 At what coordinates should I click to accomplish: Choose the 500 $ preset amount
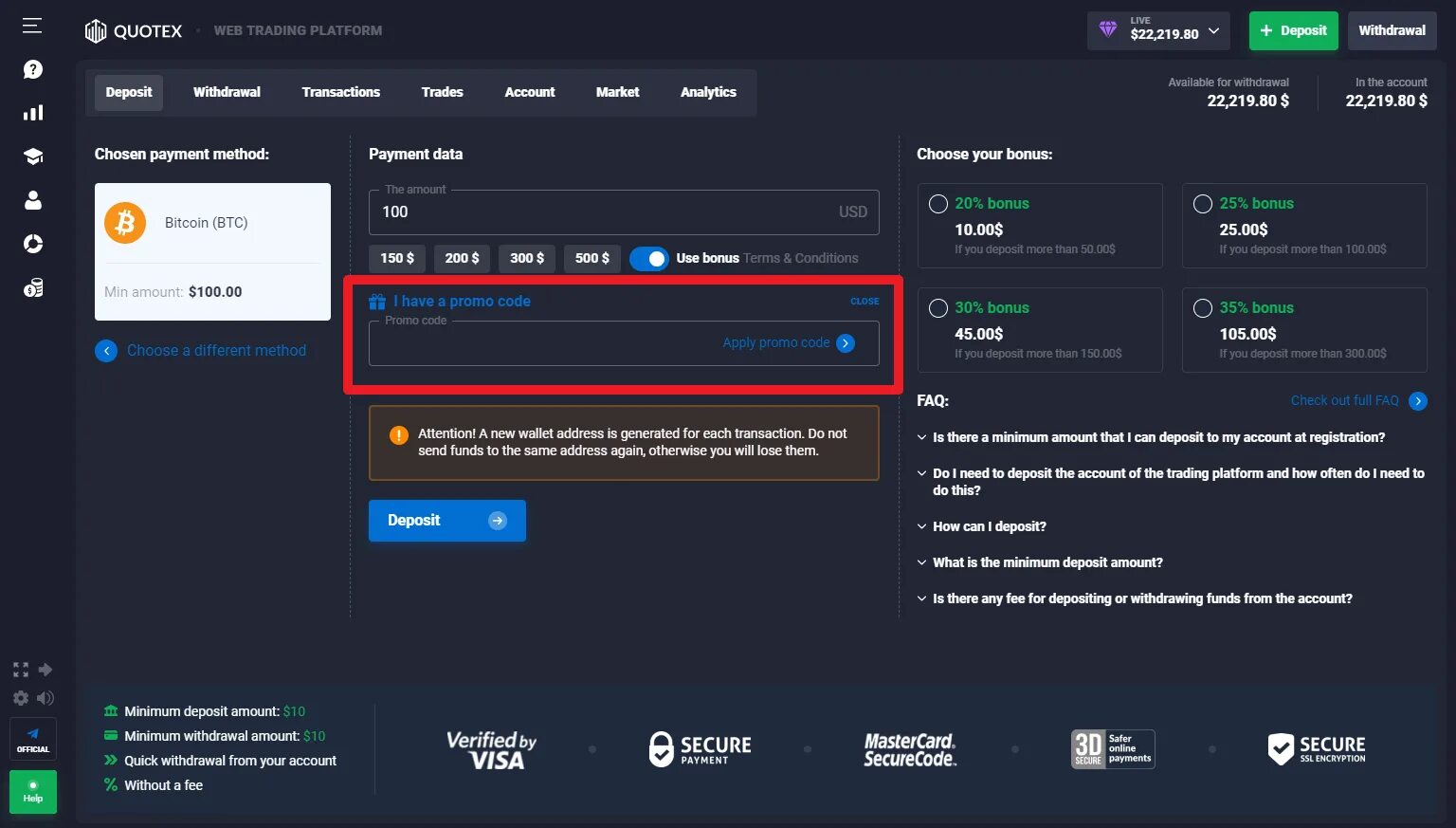point(592,258)
